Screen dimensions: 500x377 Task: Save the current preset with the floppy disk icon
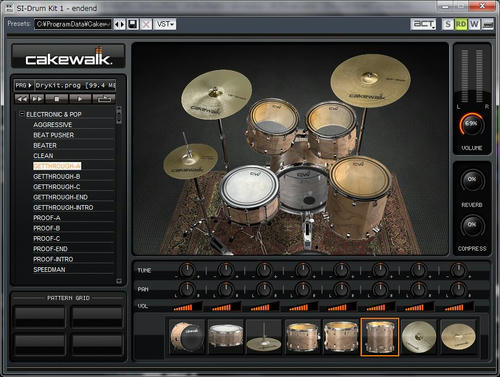[x=133, y=24]
